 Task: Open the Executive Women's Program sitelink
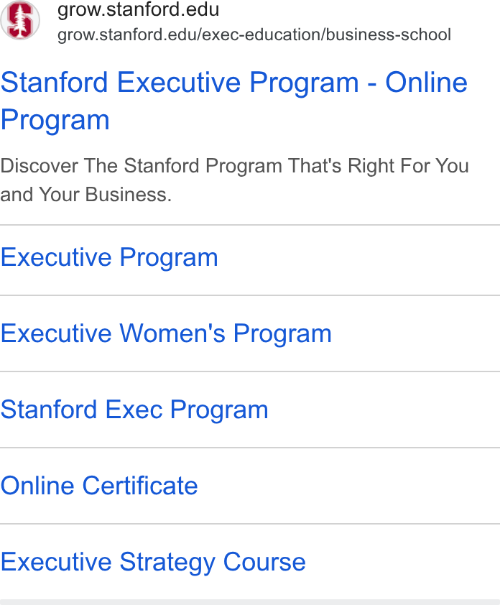point(166,333)
